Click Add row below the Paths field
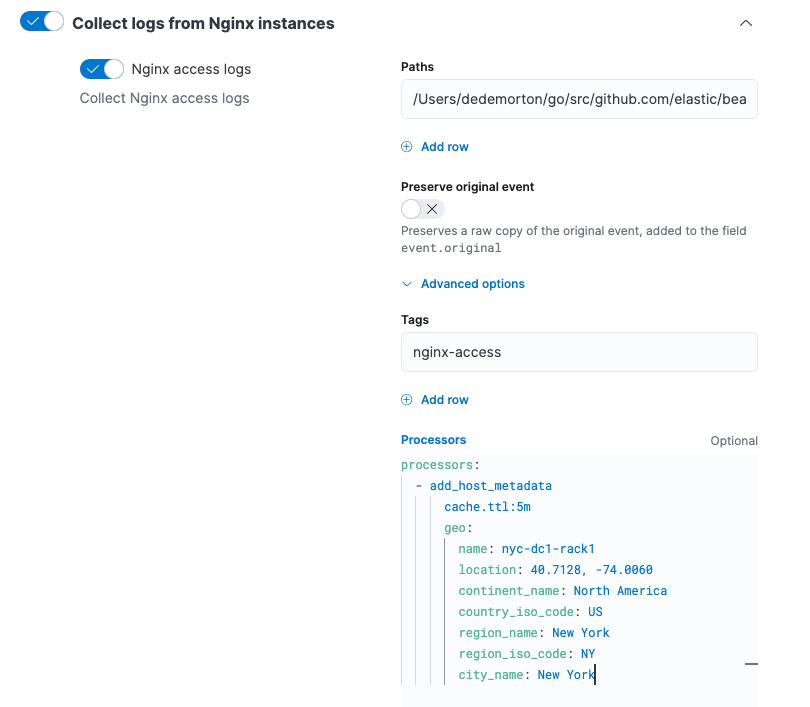Screen dimensions: 810x707 click(x=444, y=147)
